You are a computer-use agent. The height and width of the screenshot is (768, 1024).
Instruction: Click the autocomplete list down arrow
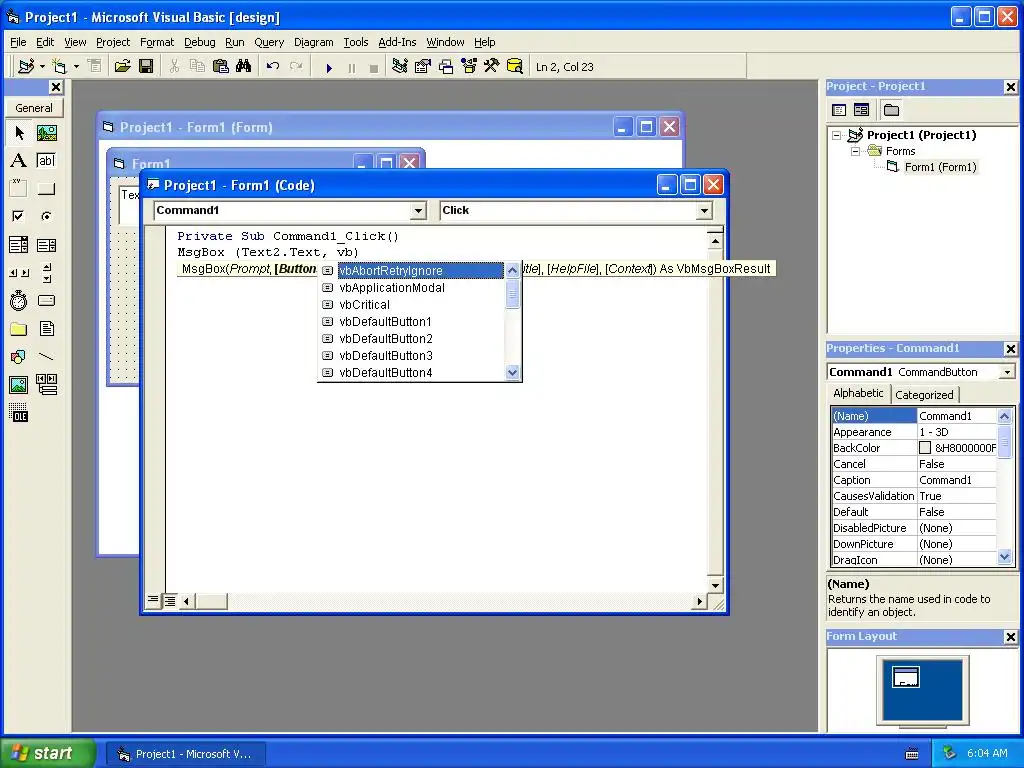(x=513, y=373)
